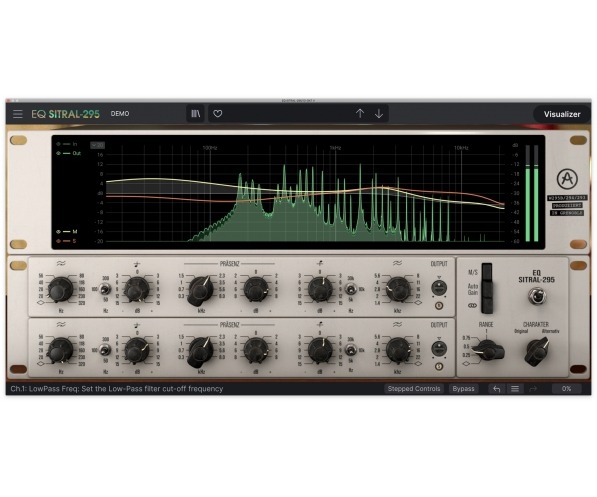Hide the Out spectrum via eye icon
The width and height of the screenshot is (597, 497).
(58, 153)
